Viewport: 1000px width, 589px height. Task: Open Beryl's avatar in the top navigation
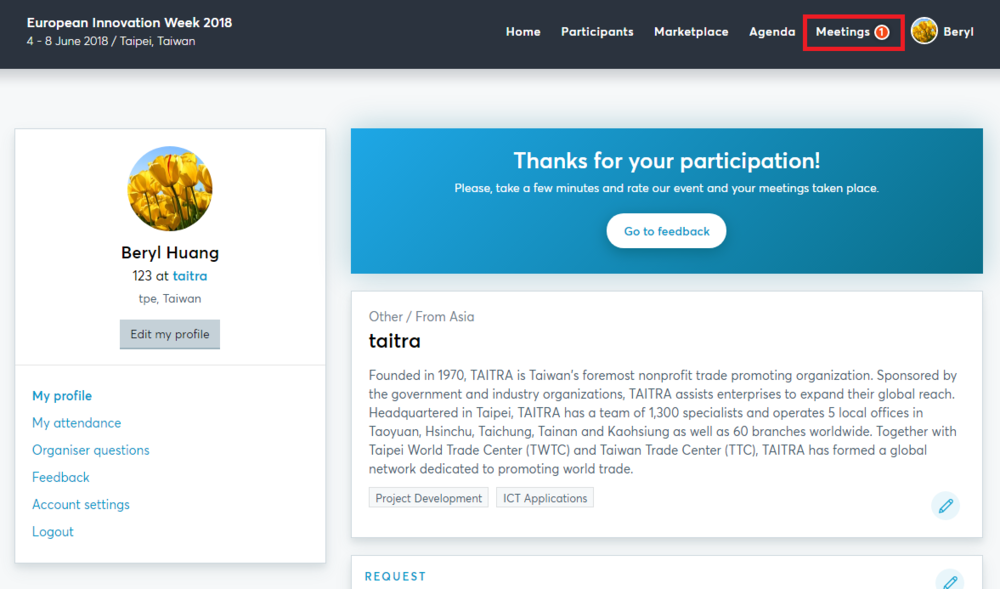923,31
